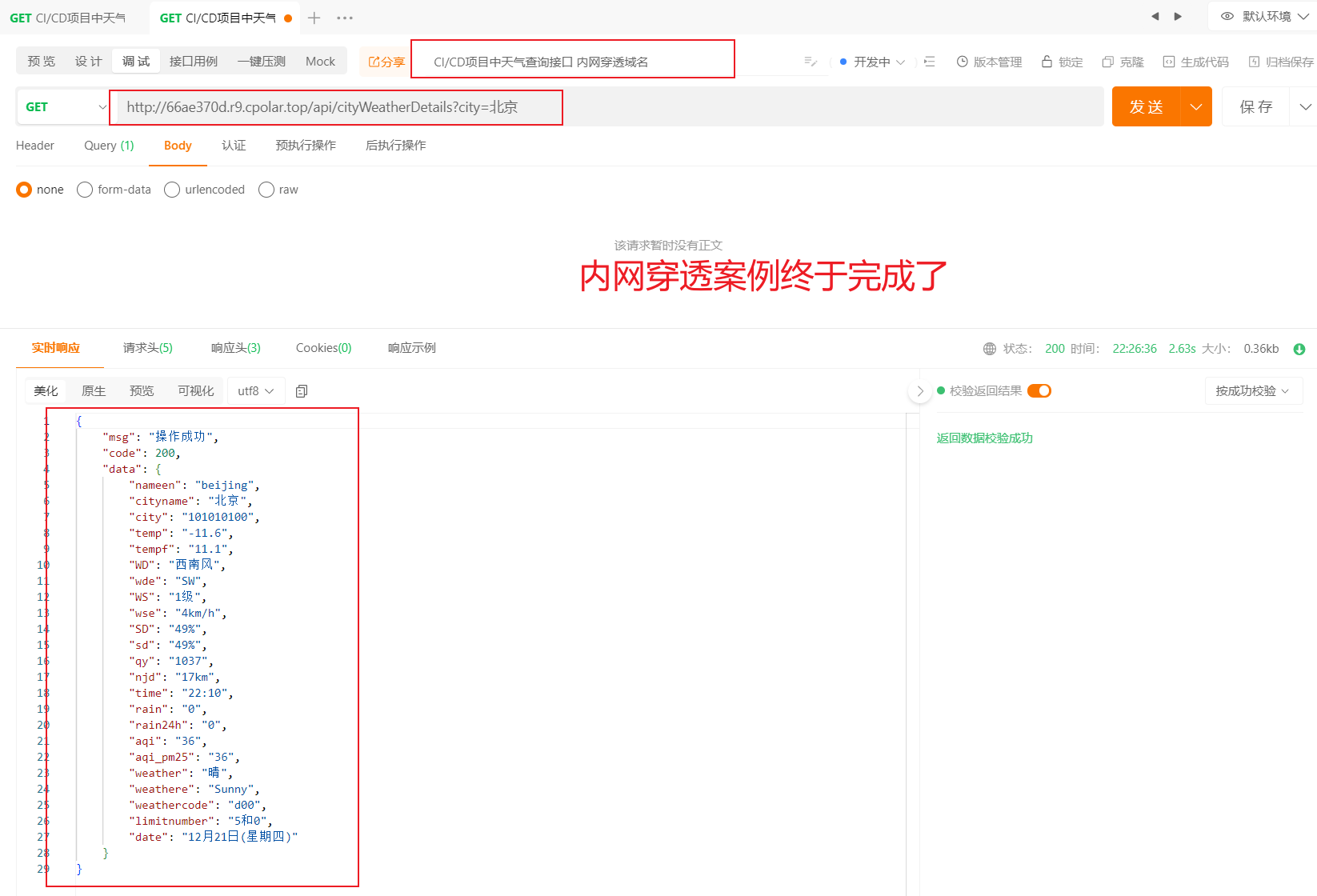Viewport: 1317px width, 896px height.
Task: Open the 响应头(3) tab
Action: pos(236,348)
